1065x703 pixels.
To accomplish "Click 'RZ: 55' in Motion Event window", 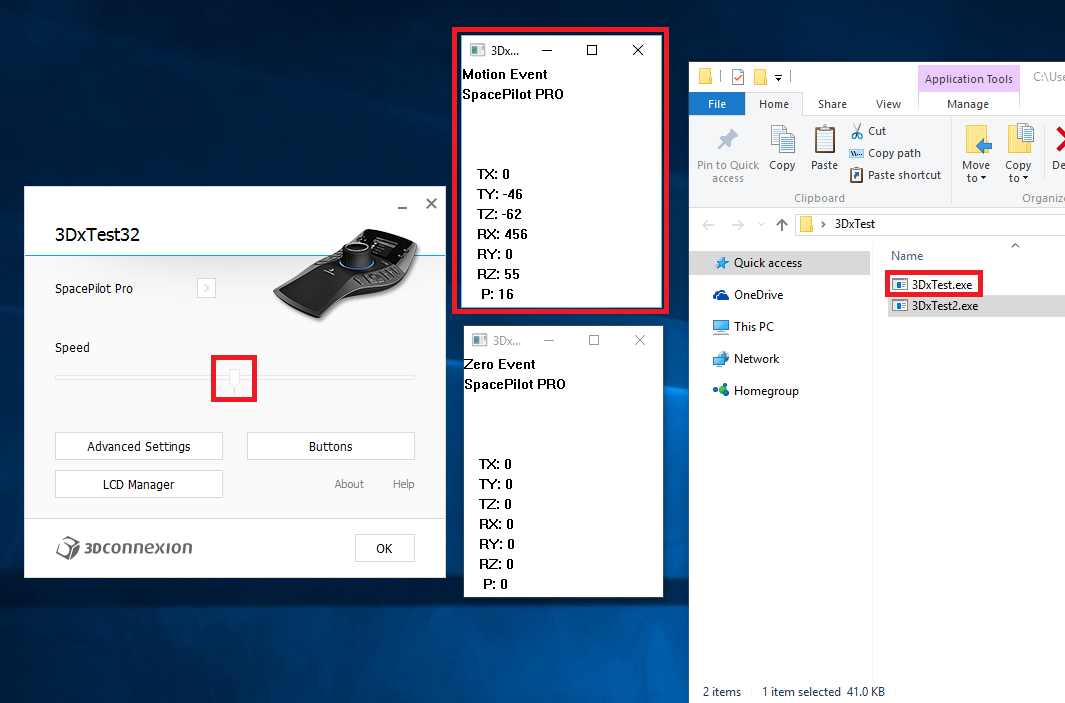I will point(498,274).
